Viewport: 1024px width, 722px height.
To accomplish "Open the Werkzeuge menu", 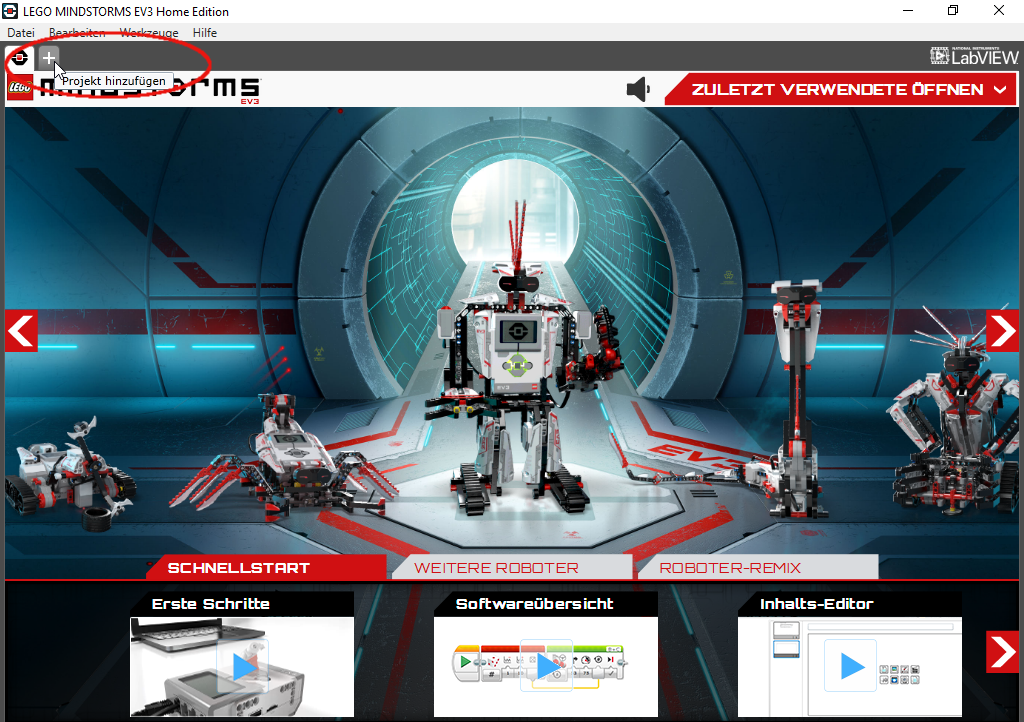I will point(149,33).
